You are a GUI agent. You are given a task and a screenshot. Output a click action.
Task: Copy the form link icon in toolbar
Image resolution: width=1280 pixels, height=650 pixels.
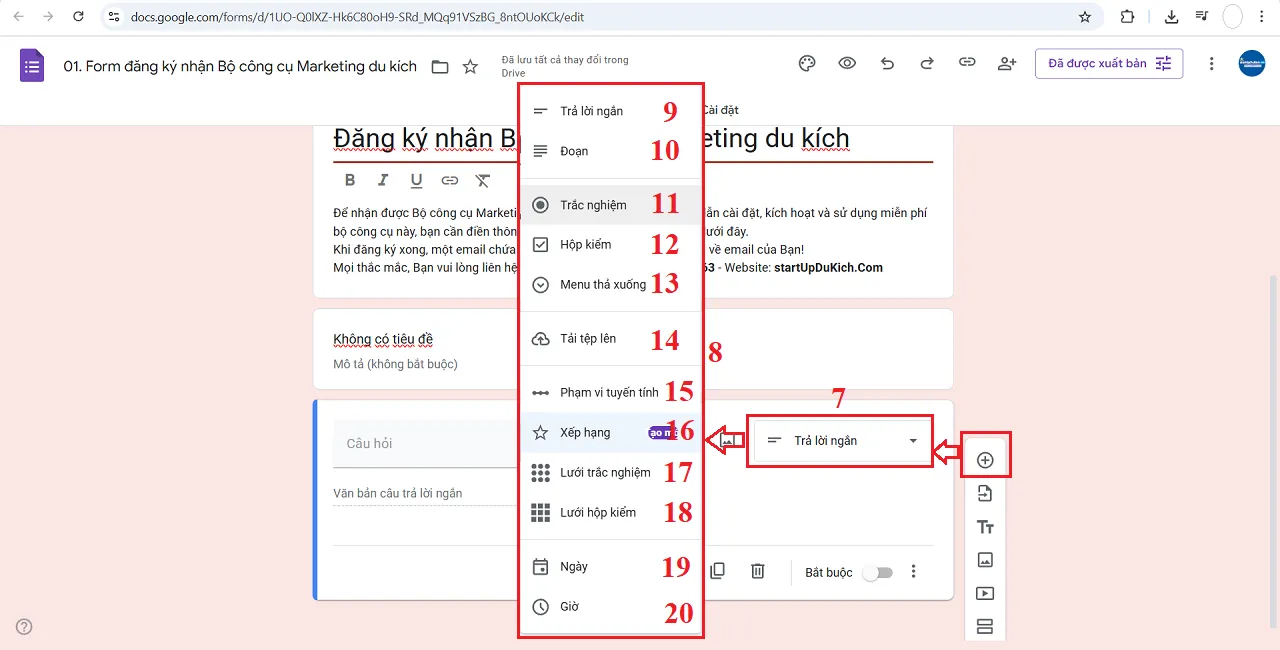(x=967, y=62)
